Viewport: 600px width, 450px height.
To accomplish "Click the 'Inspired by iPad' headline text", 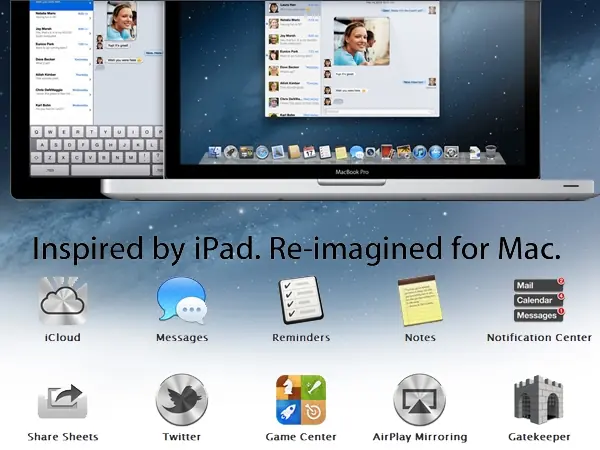I will (297, 248).
